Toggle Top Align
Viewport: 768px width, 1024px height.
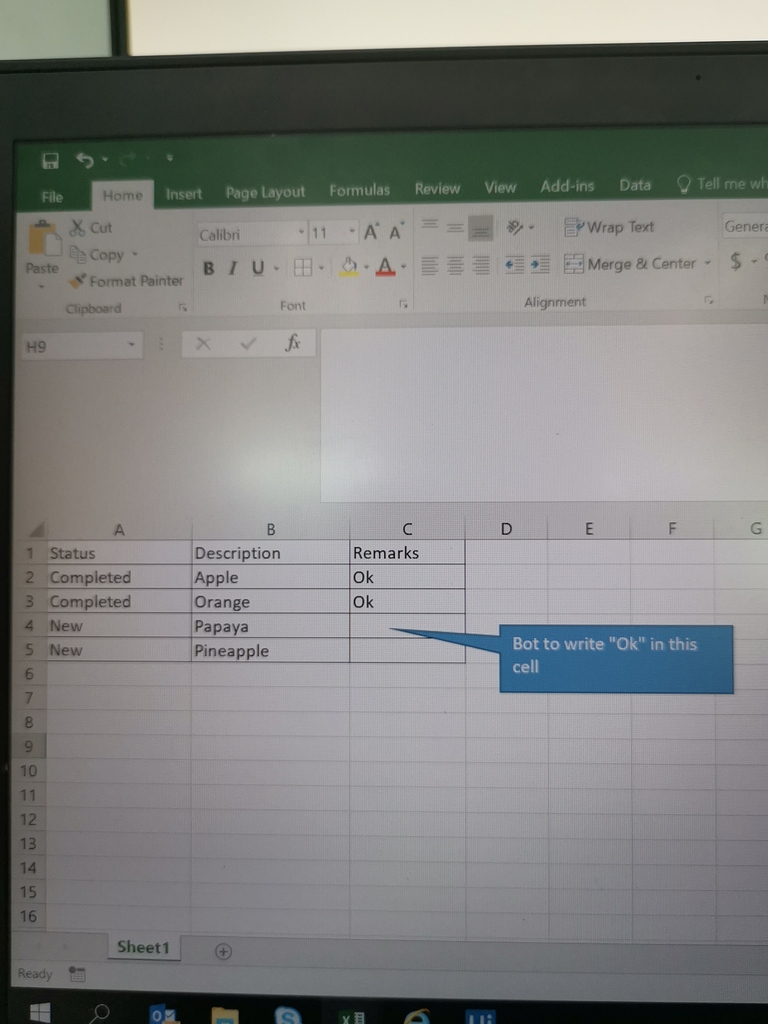(430, 226)
